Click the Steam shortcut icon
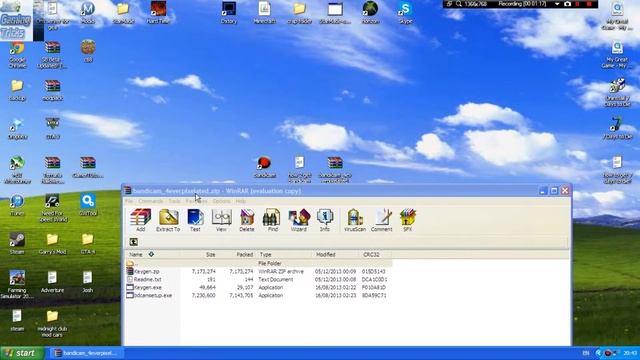The image size is (640, 360). [17, 243]
